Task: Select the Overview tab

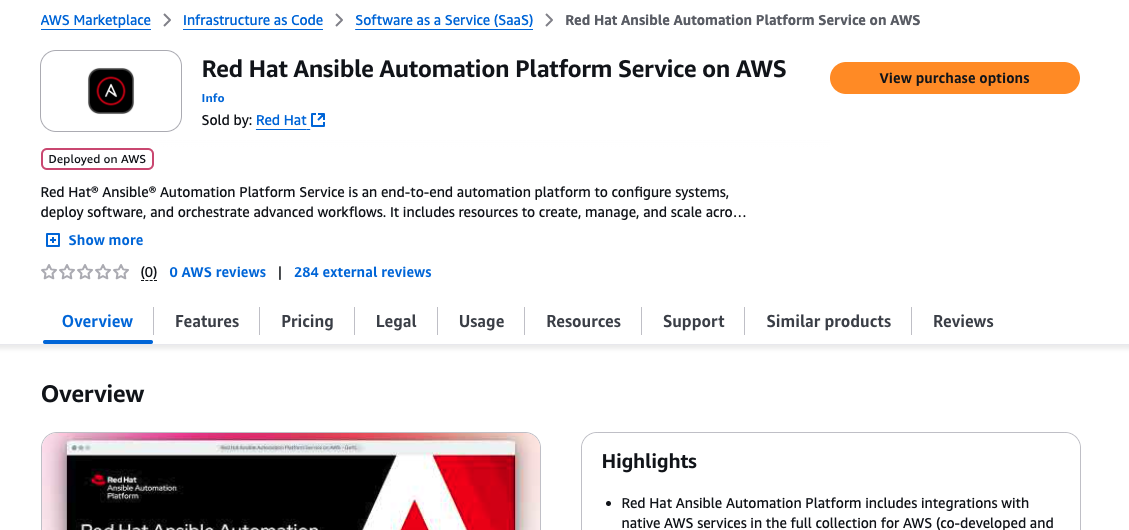Action: pos(98,321)
